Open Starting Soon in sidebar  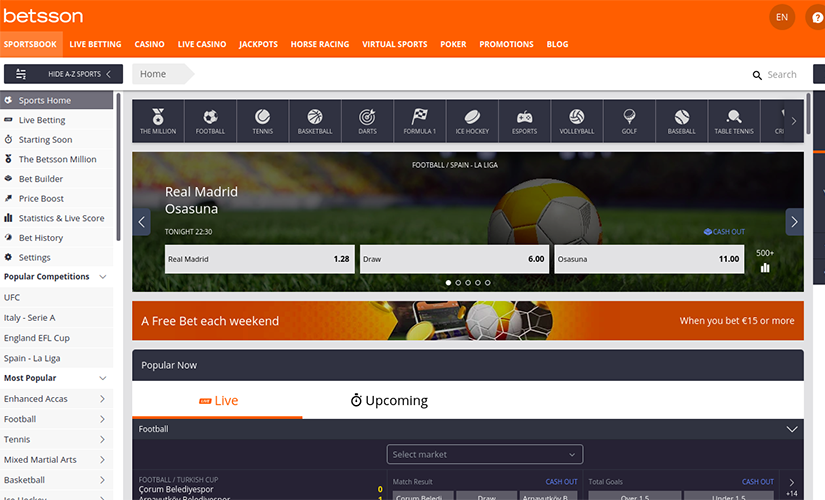tap(57, 139)
